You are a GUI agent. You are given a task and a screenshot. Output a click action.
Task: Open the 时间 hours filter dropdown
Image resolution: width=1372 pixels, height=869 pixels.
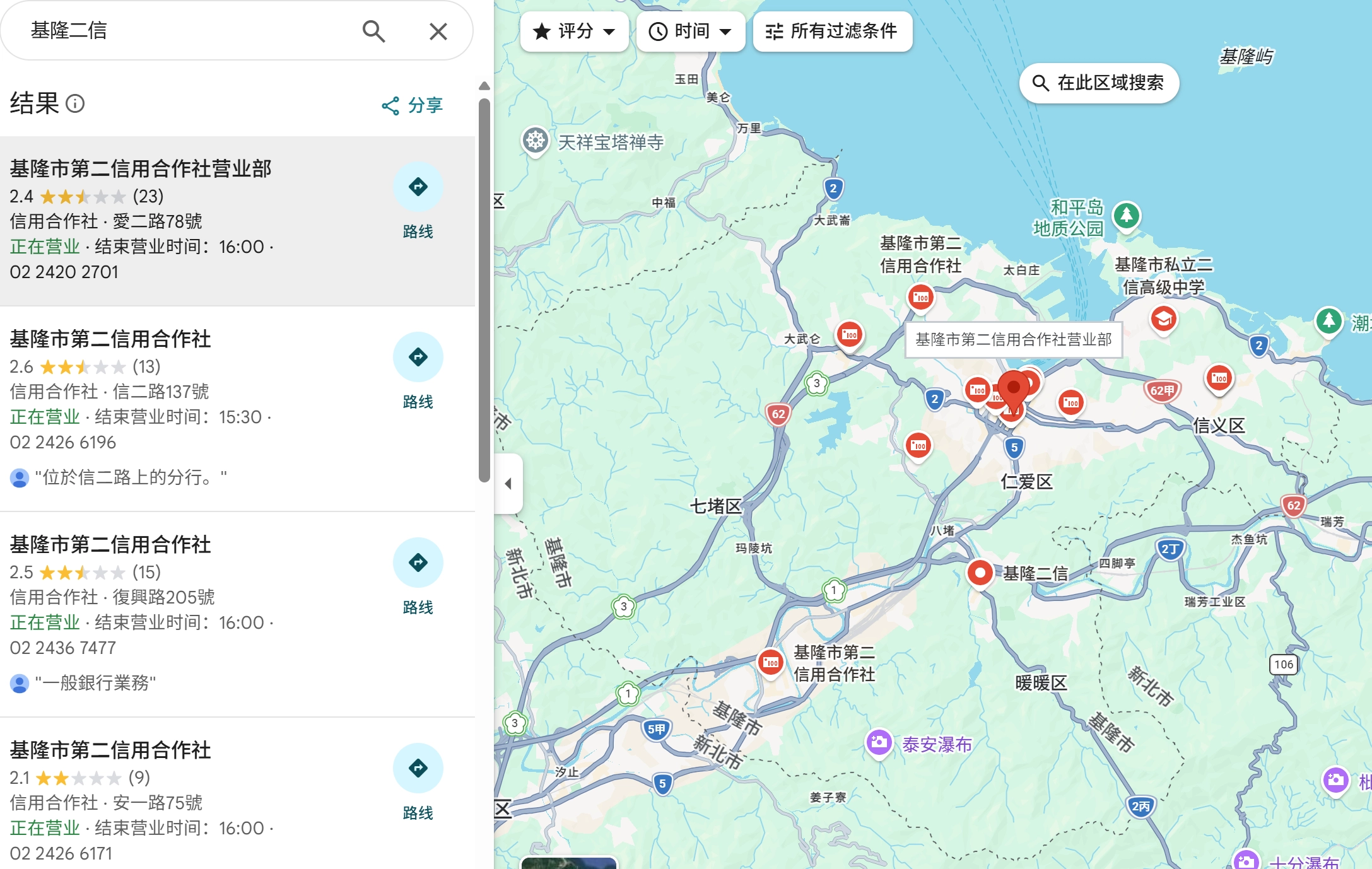point(691,31)
